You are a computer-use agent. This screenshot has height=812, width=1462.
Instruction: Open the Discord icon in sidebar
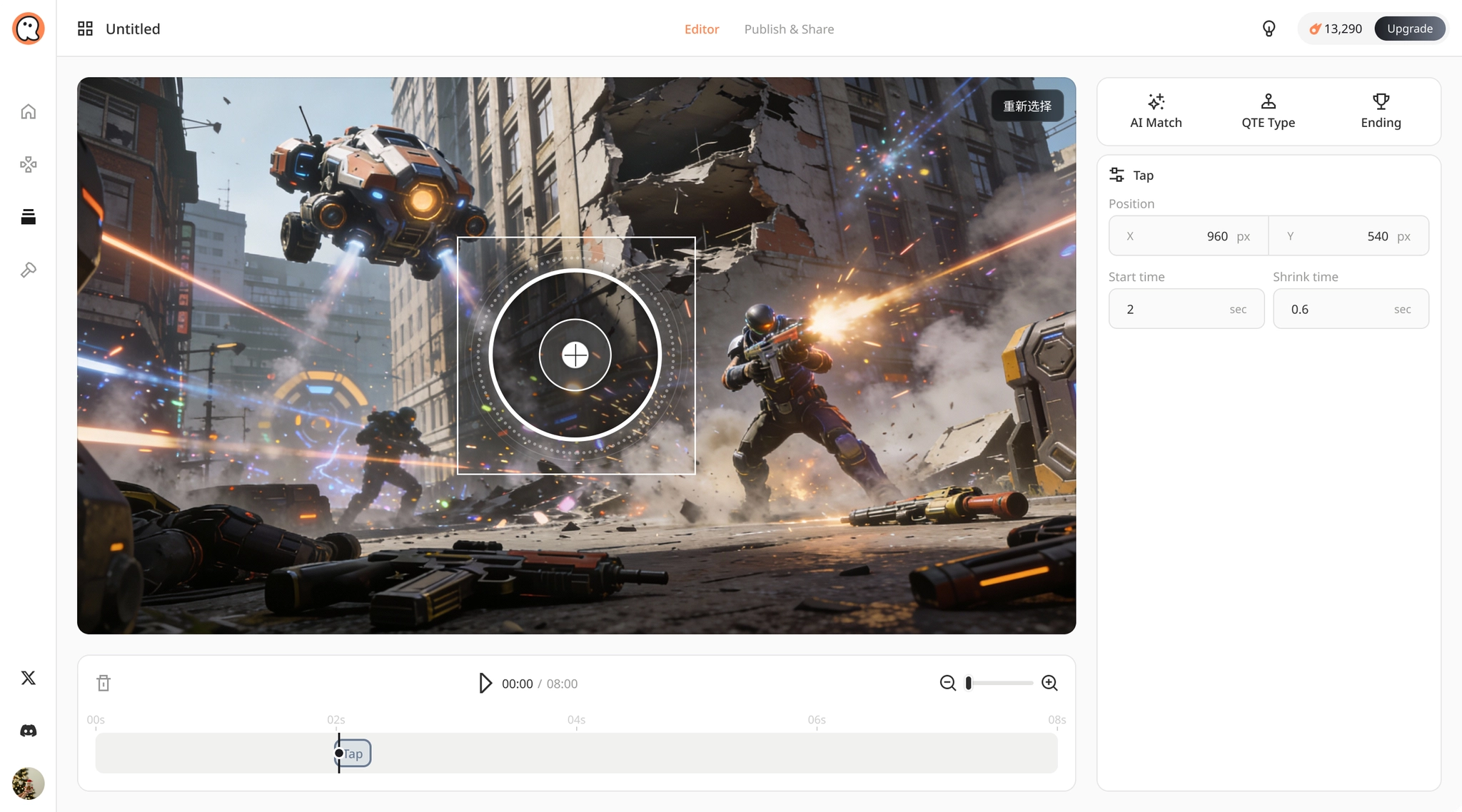point(29,731)
